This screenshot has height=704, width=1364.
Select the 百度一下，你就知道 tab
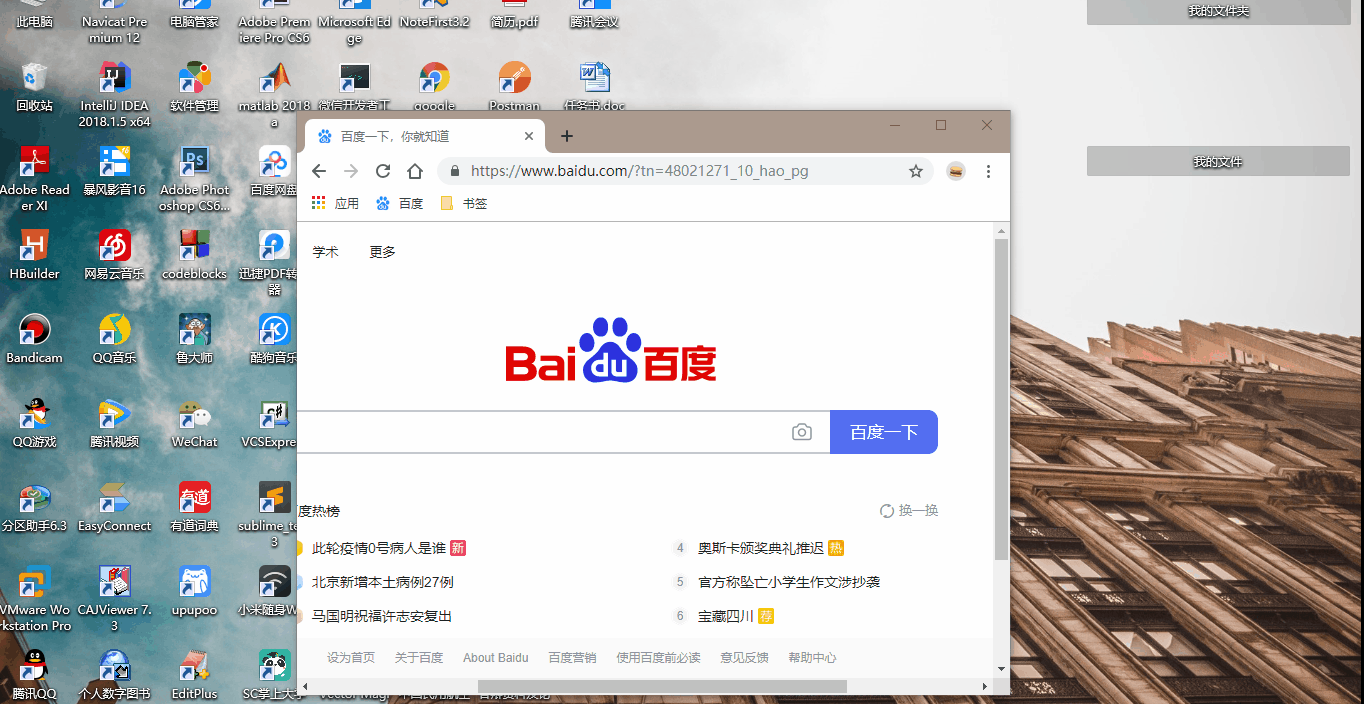pos(424,136)
